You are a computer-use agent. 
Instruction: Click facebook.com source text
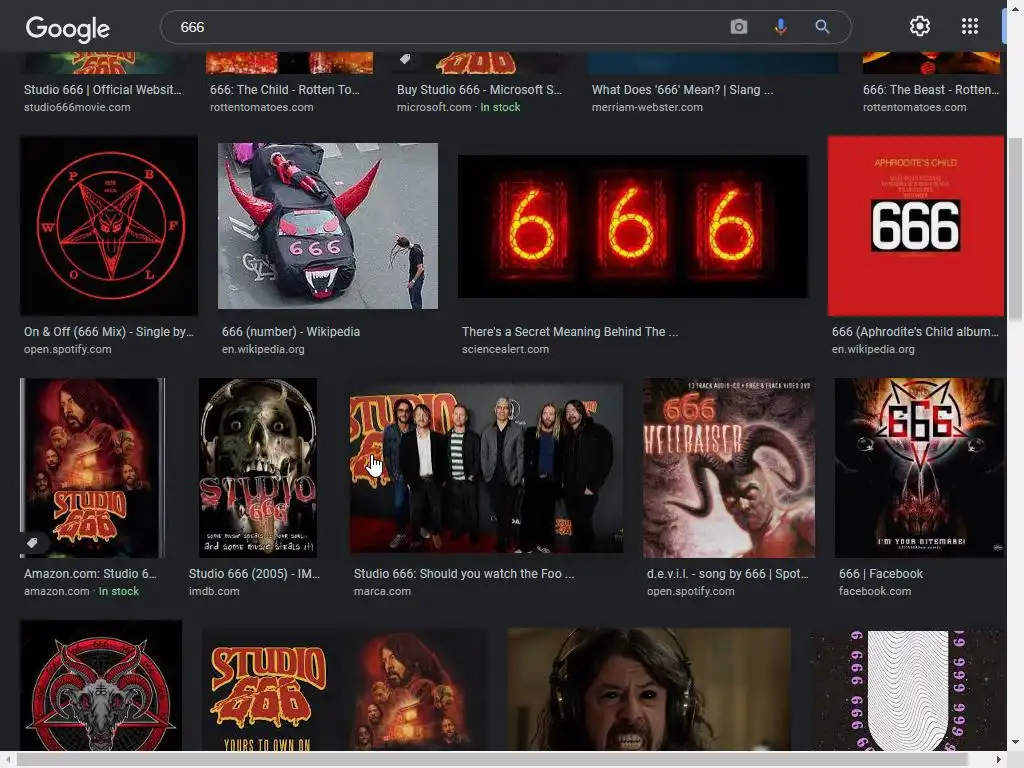874,591
